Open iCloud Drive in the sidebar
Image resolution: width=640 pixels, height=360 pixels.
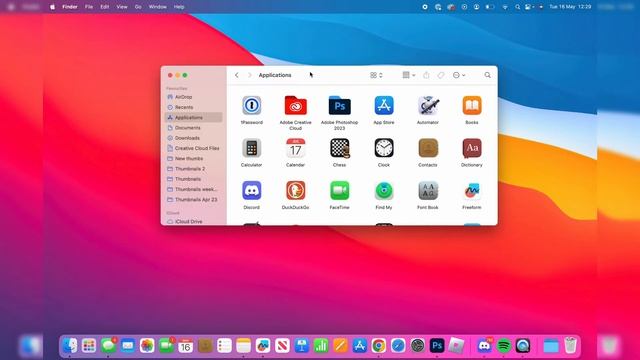[x=194, y=221]
